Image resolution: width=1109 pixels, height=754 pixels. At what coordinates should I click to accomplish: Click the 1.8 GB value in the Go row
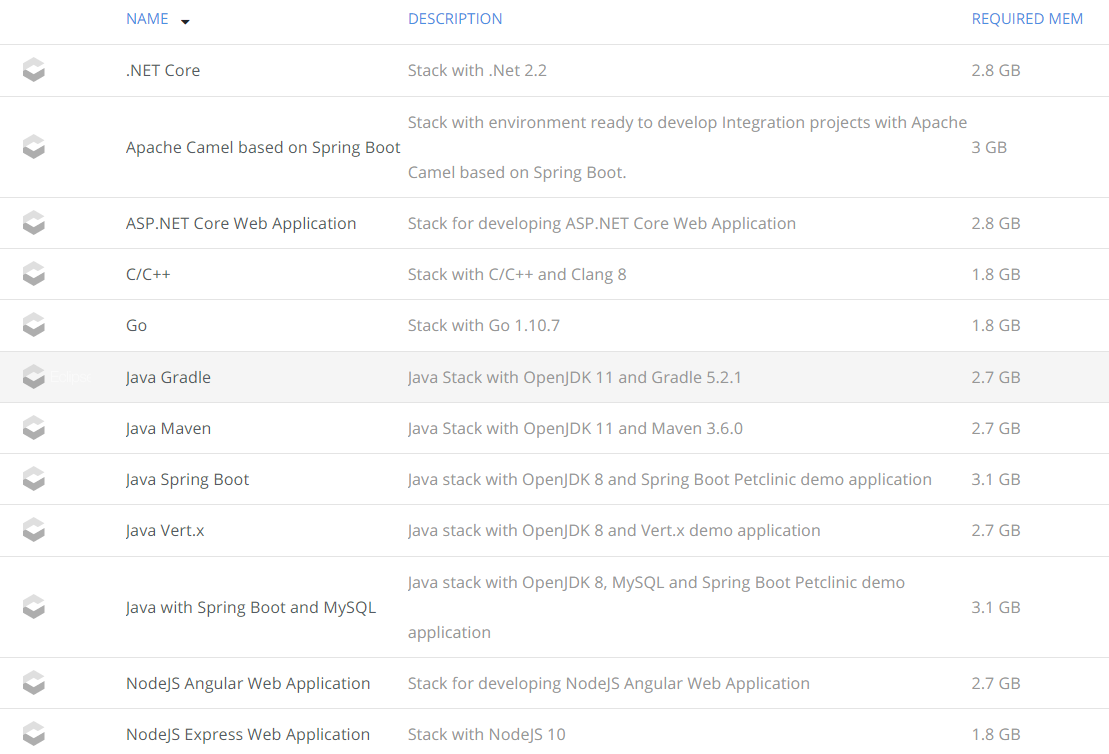click(996, 326)
